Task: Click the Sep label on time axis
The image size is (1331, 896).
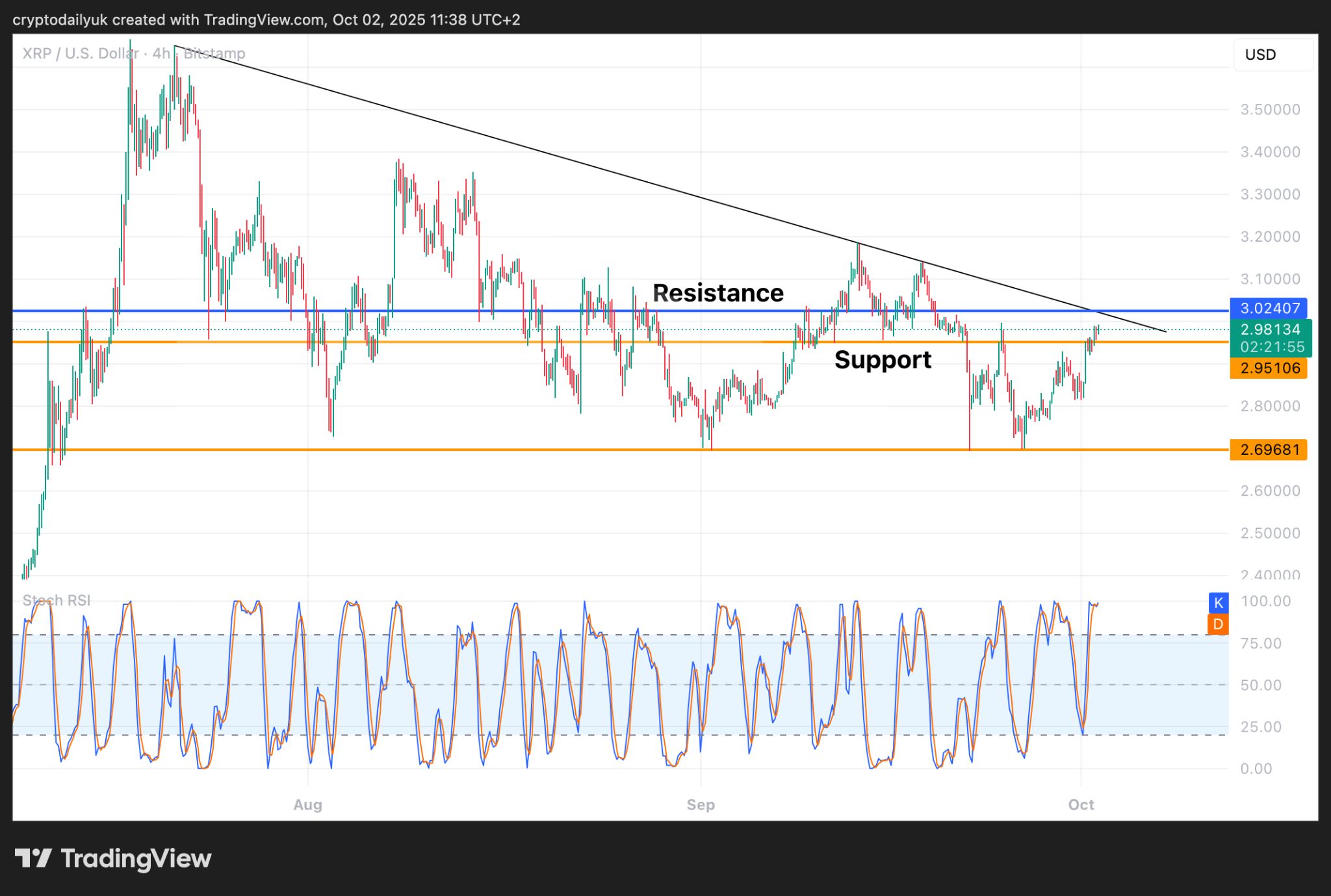Action: click(701, 804)
